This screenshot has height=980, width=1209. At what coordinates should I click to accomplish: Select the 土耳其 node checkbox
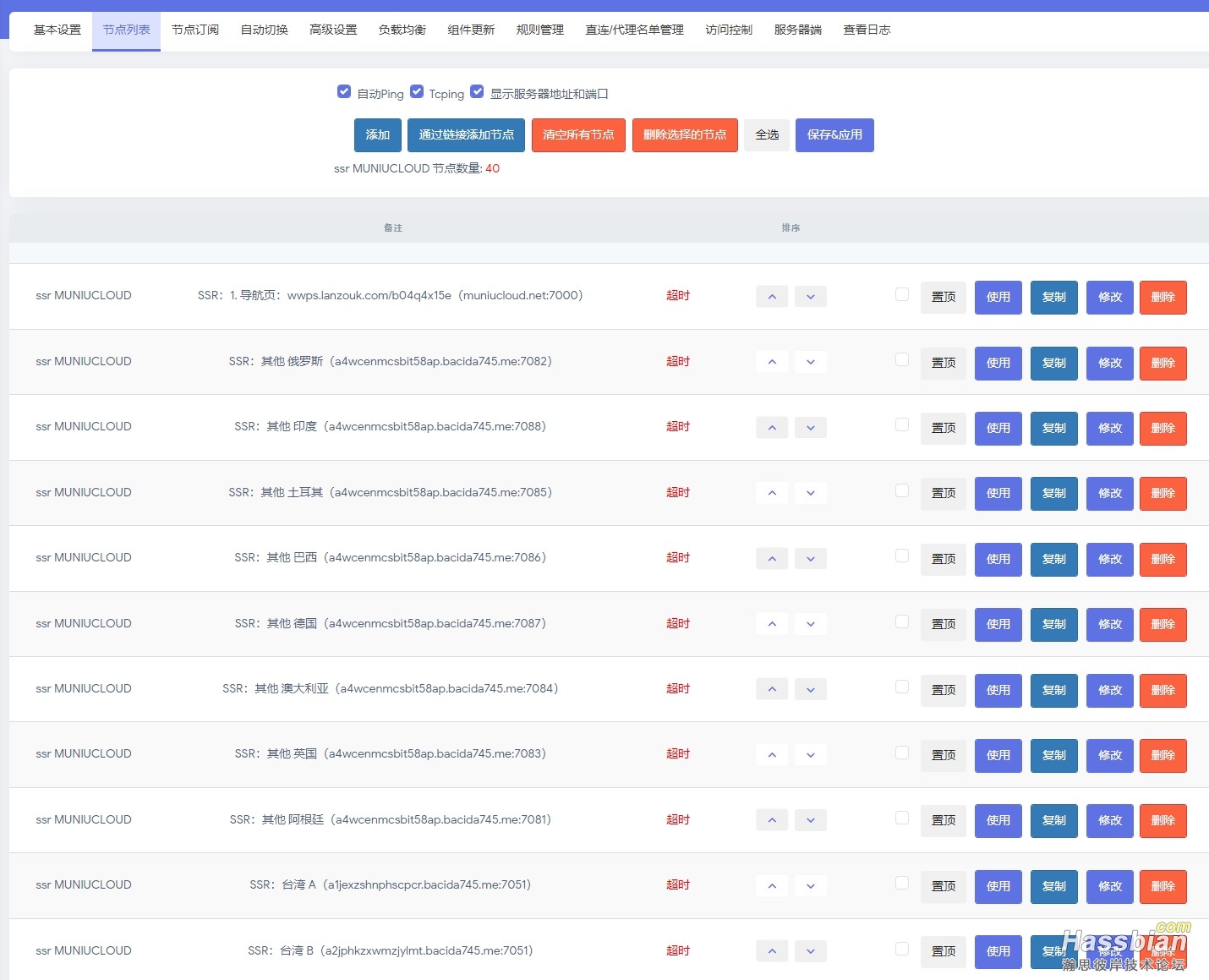(902, 490)
